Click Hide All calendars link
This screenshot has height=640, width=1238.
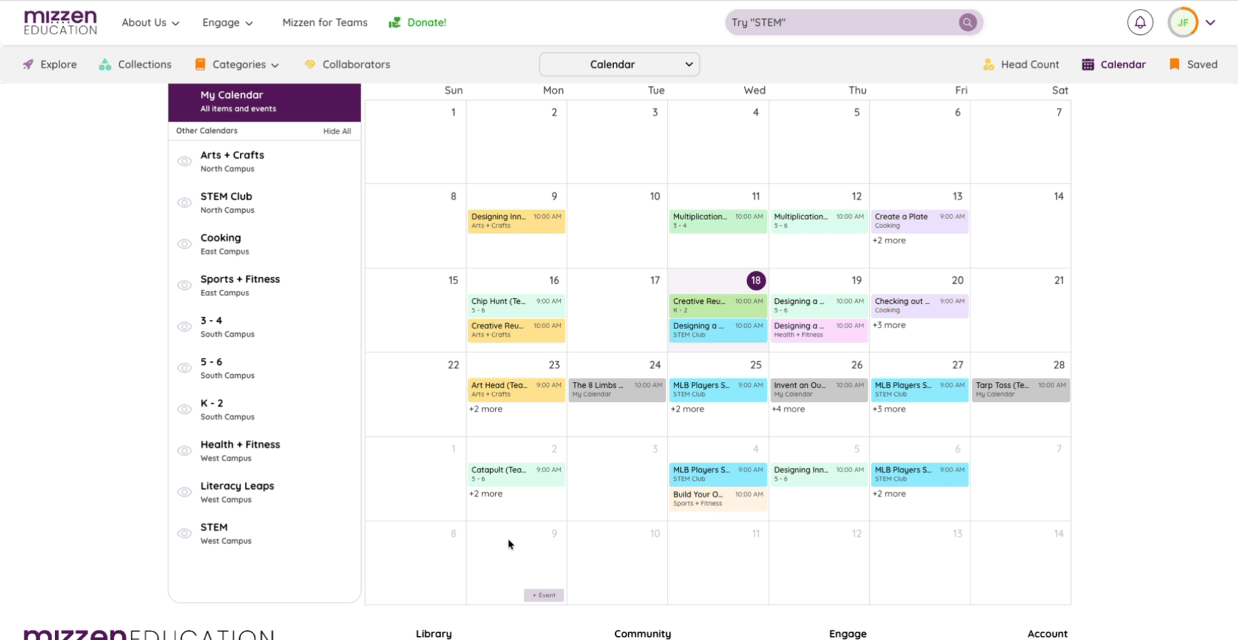click(336, 131)
